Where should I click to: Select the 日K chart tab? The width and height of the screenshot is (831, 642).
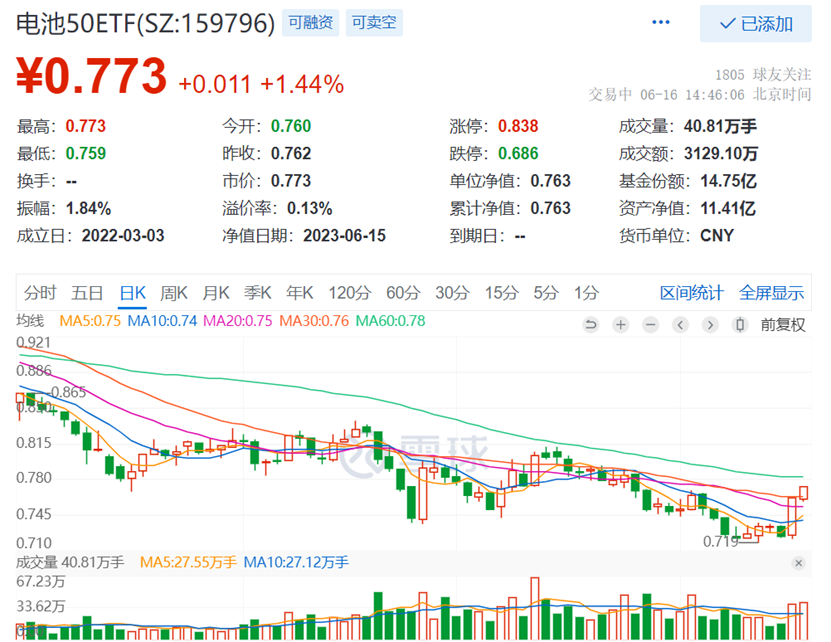point(132,293)
